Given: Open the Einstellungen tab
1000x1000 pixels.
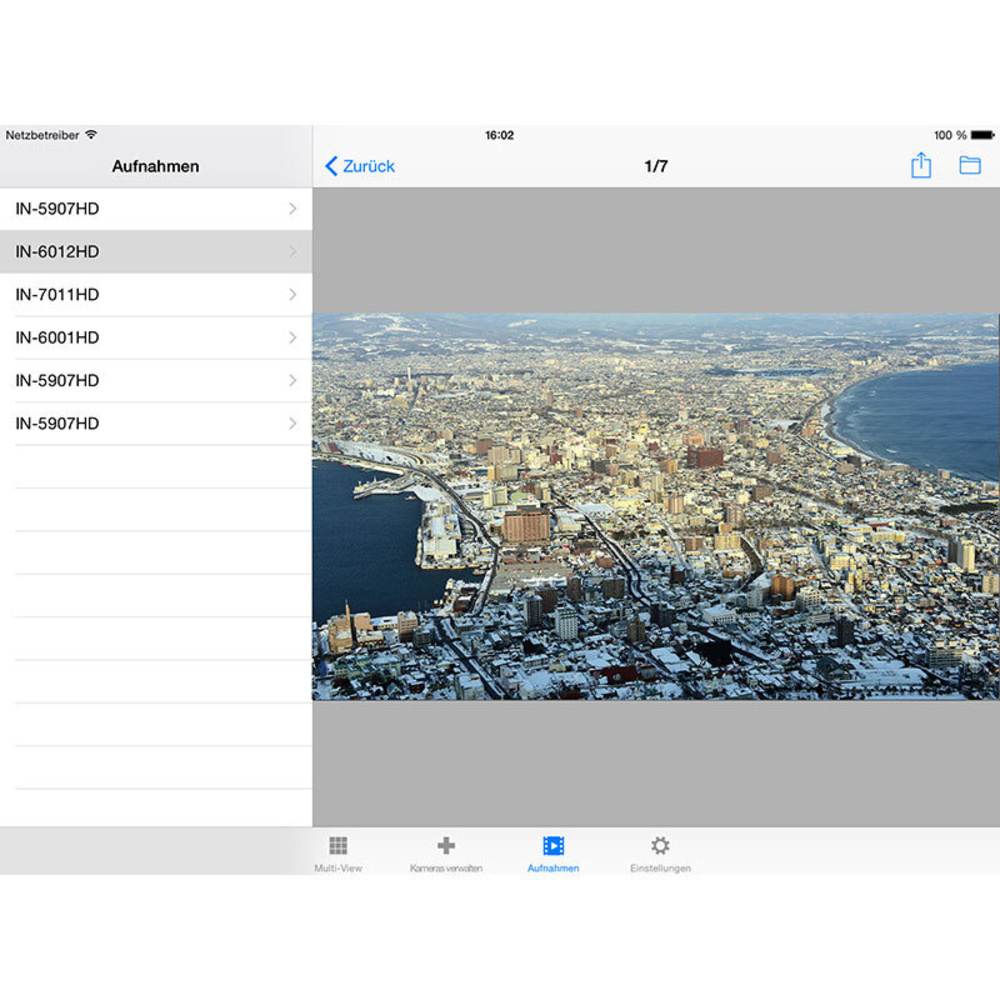Looking at the screenshot, I should coord(660,854).
